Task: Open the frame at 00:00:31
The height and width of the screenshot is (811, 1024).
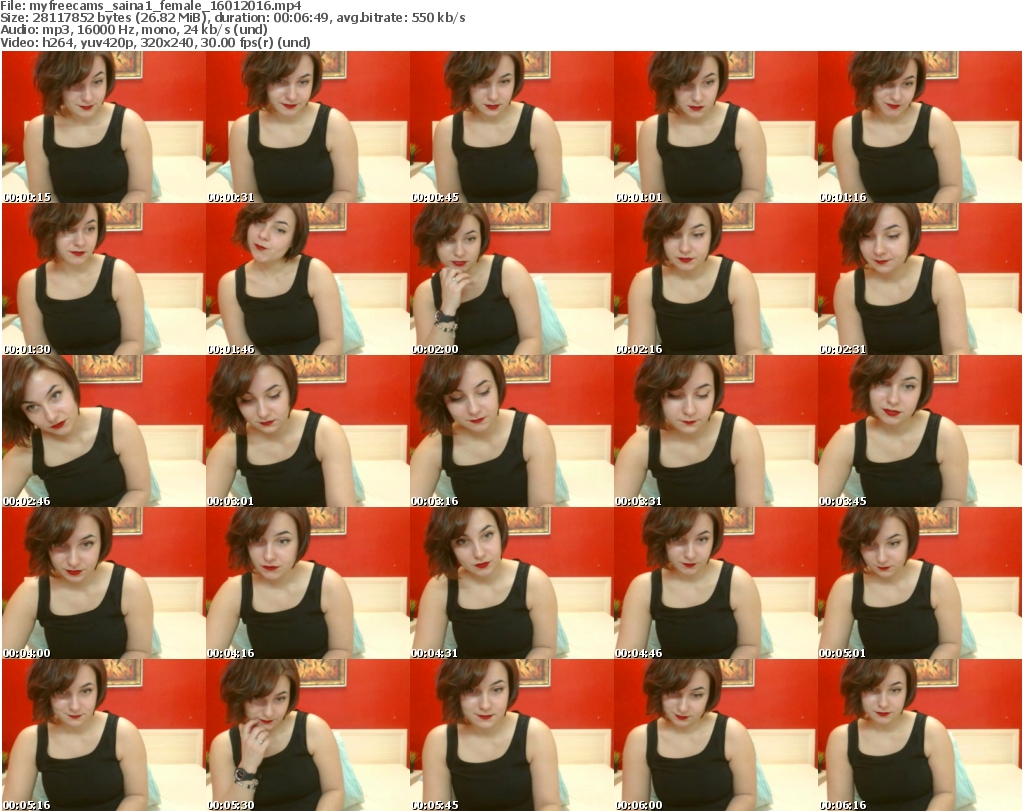Action: (308, 127)
